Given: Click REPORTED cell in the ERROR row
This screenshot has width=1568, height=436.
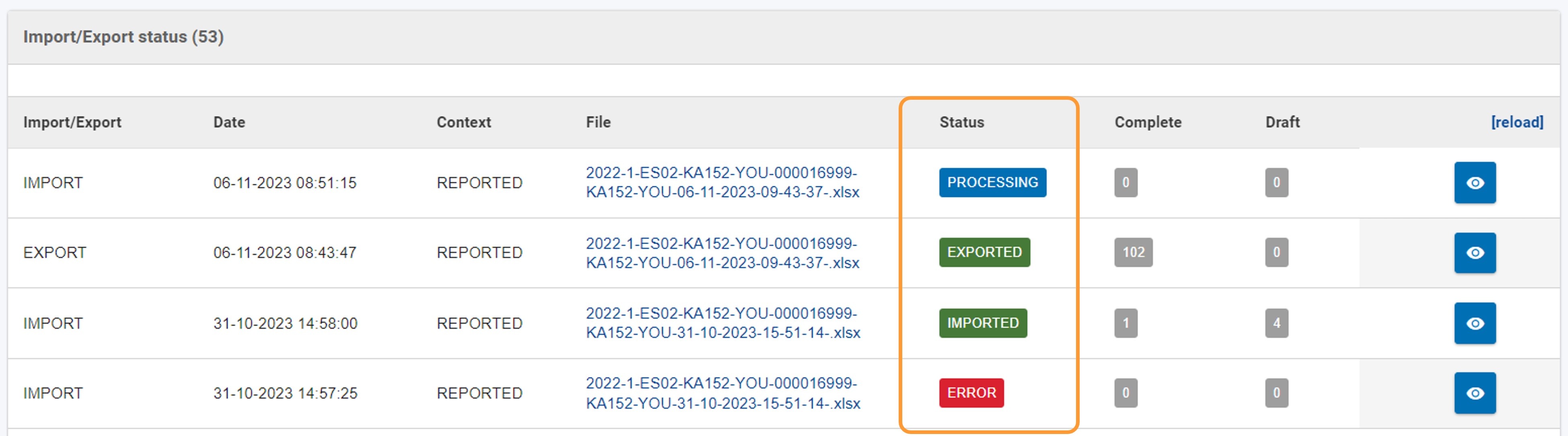Looking at the screenshot, I should coord(479,393).
